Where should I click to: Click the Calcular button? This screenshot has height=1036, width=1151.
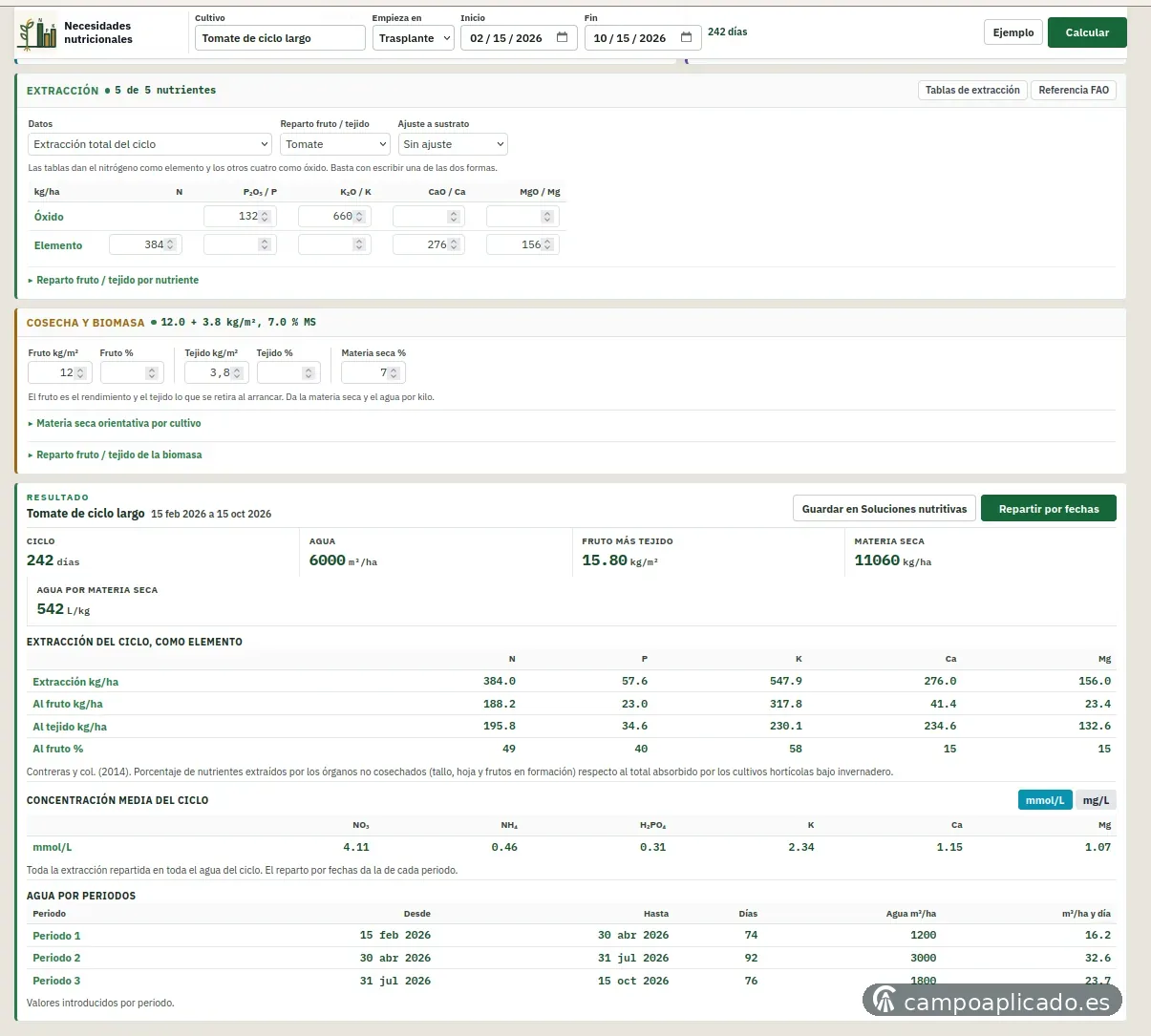pyautogui.click(x=1087, y=32)
